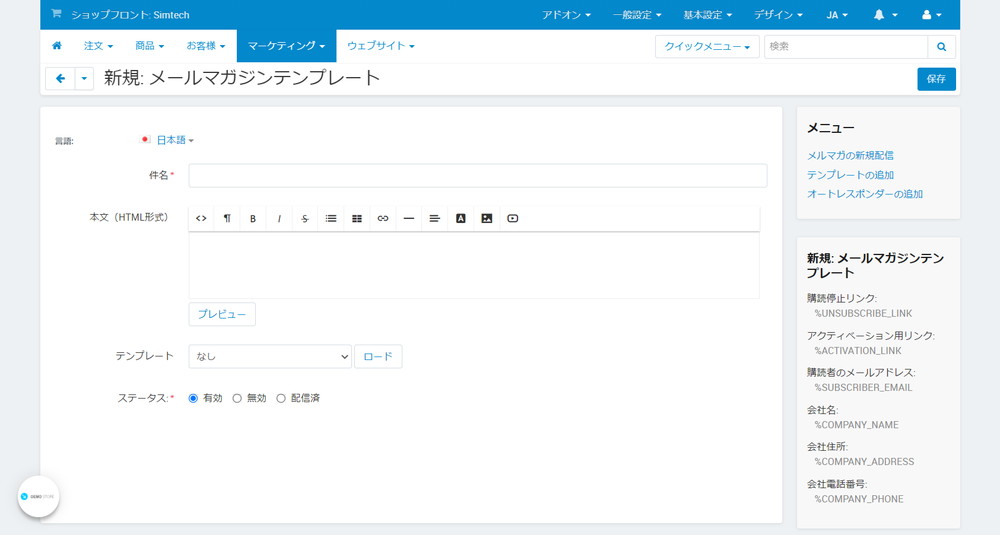Screen dimensions: 1000x535
Task: Open the クイックメニュー dropdown
Action: [707, 47]
